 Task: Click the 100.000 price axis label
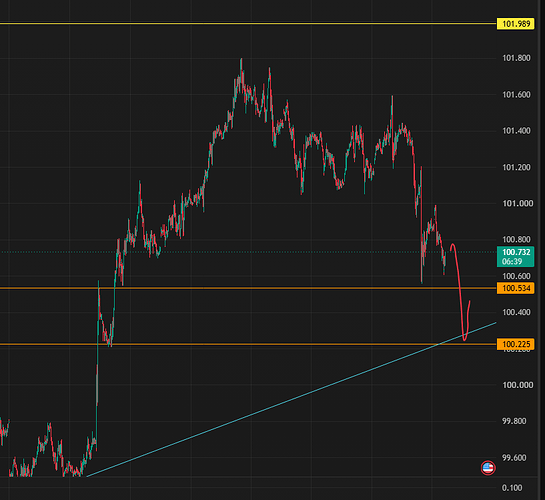[x=517, y=385]
